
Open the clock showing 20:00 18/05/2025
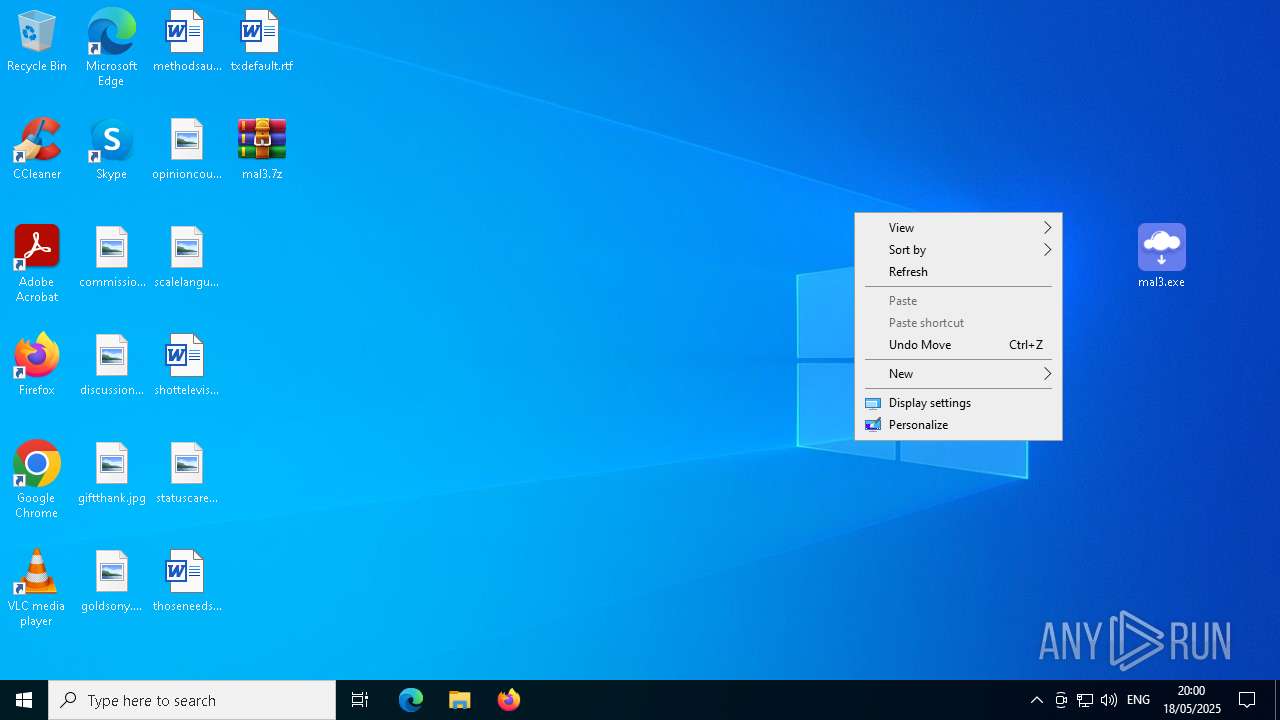(x=1191, y=700)
